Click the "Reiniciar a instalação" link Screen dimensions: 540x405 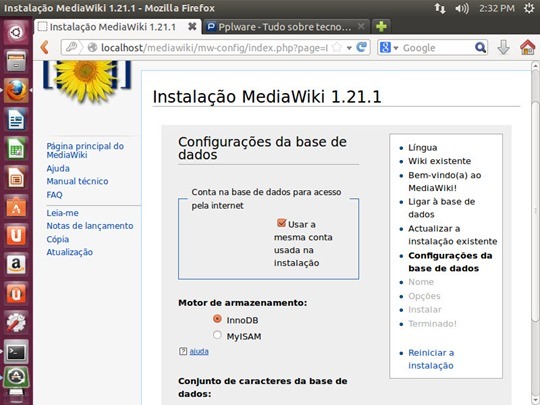[x=431, y=359]
